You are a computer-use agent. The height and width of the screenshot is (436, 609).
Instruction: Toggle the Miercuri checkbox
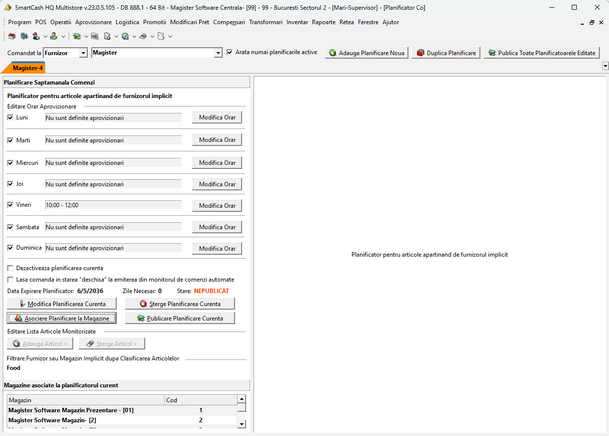click(10, 163)
